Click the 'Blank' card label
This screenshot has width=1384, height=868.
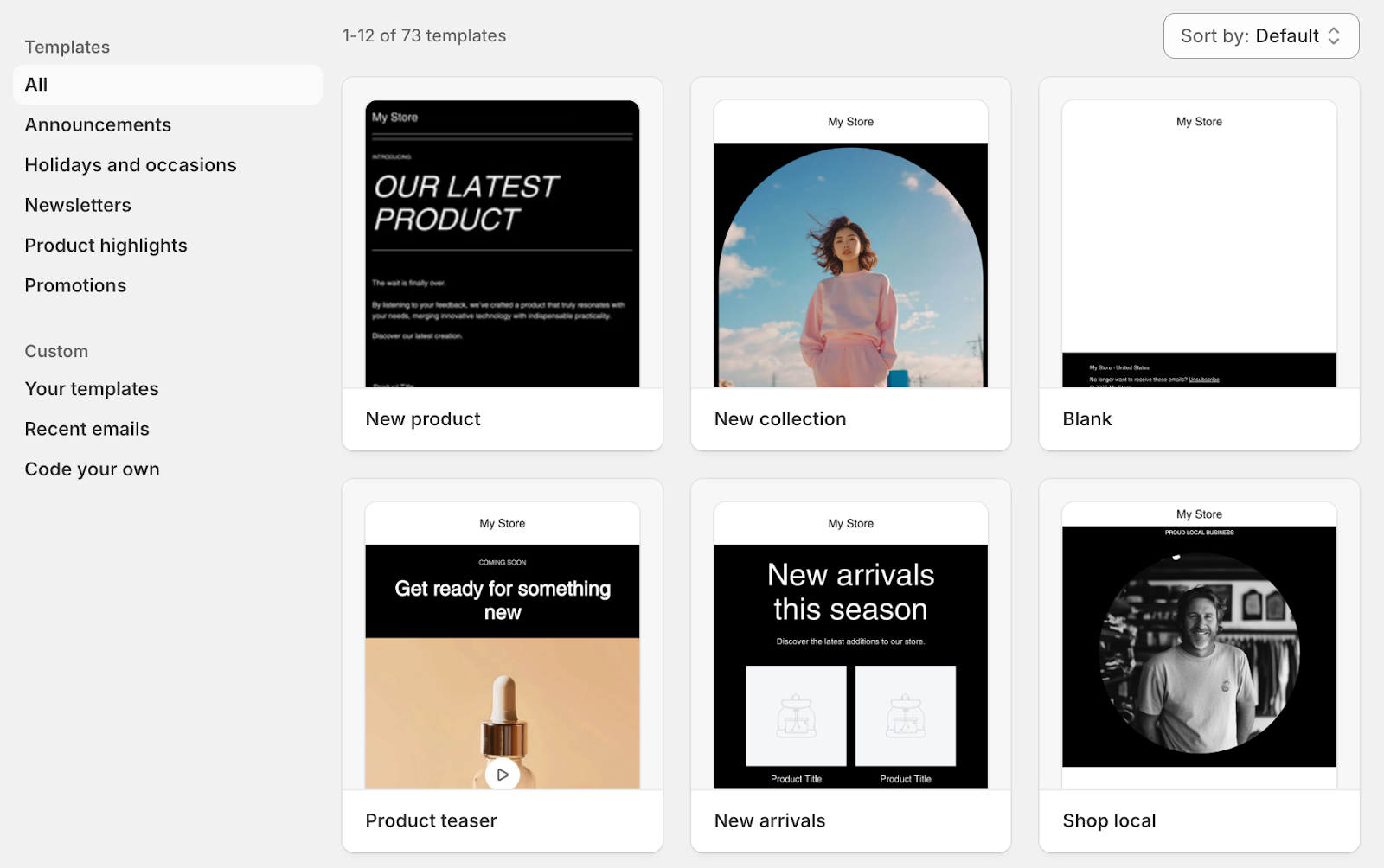click(1087, 419)
